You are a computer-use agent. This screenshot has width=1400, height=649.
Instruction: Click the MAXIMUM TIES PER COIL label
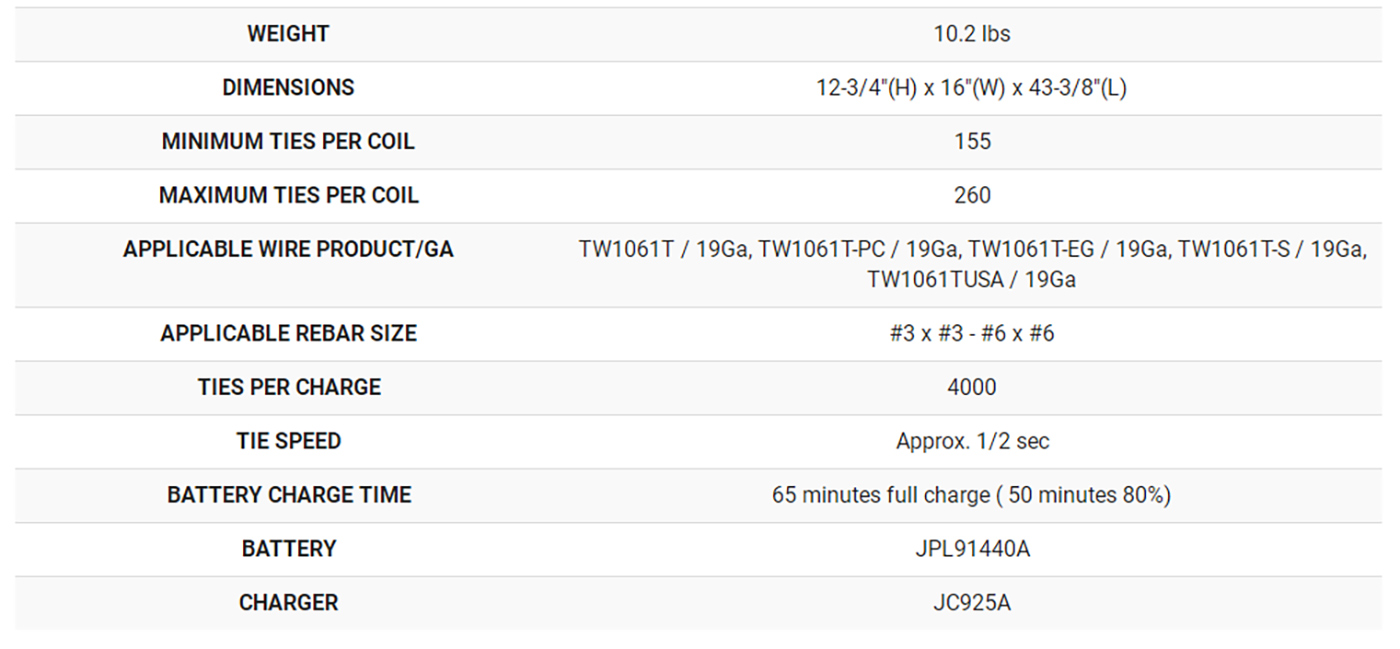(x=288, y=196)
